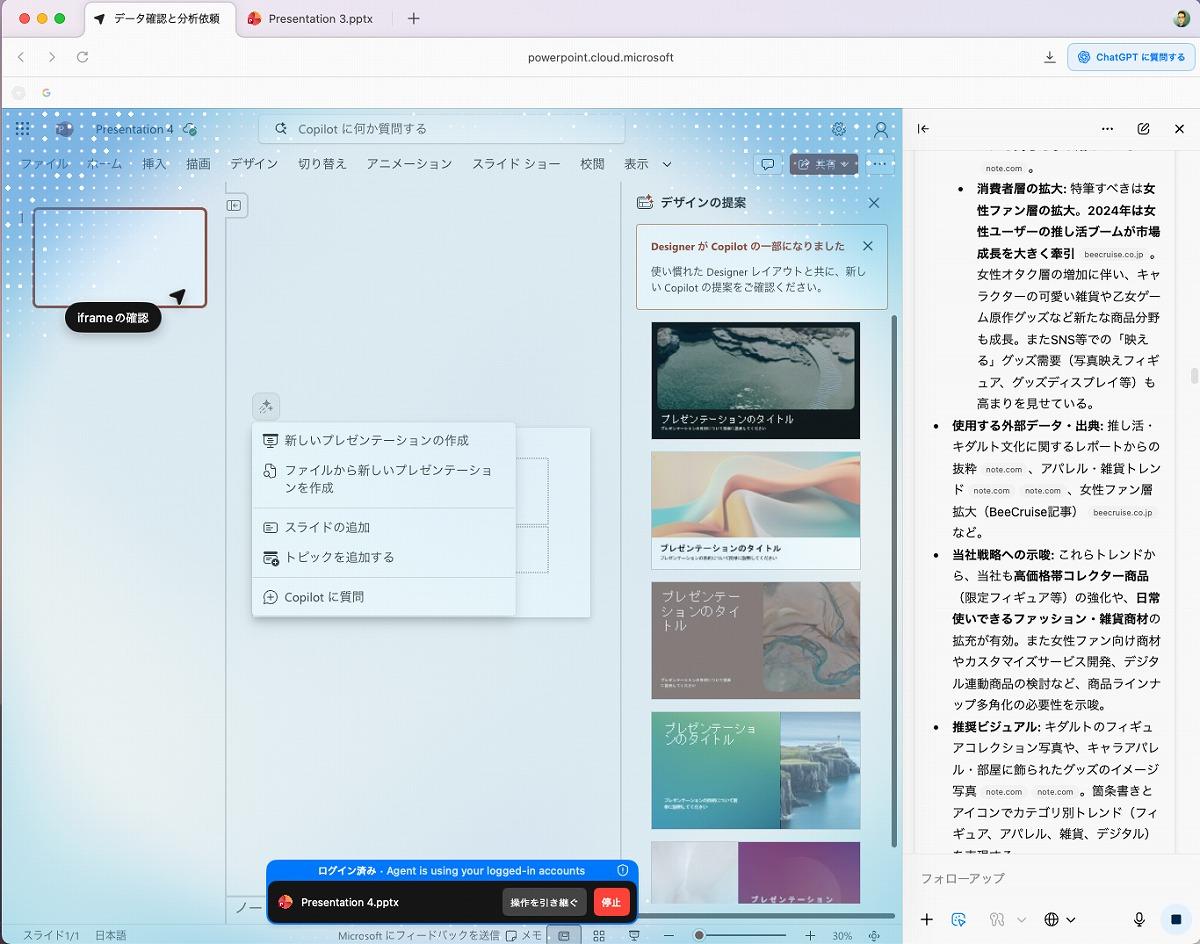This screenshot has height=944, width=1200.
Task: Expand the ribbon tabs overflow chevron
Action: (x=667, y=164)
